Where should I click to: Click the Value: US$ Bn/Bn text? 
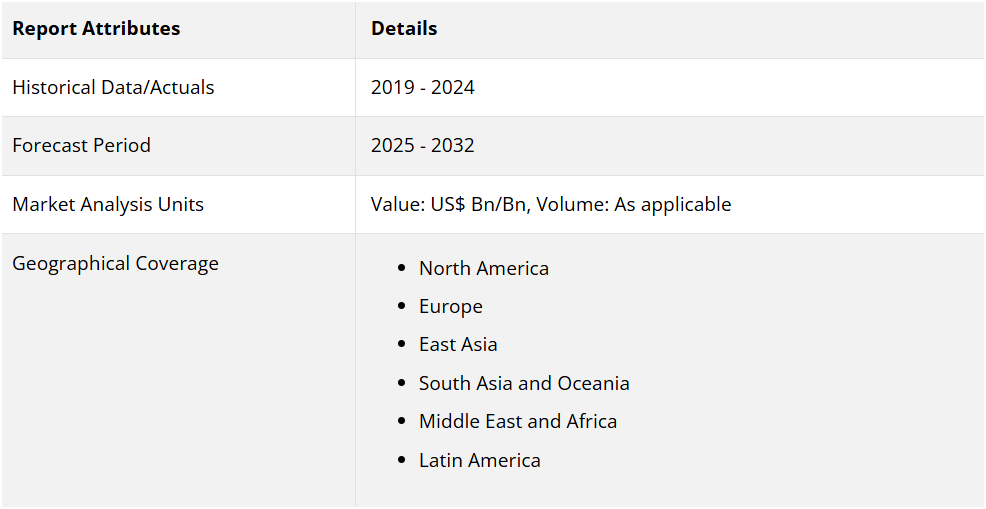[448, 204]
